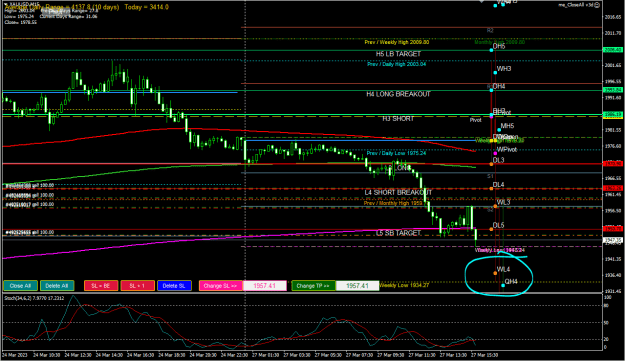Click the "Prev / Monthly High" orange label

(x=393, y=203)
